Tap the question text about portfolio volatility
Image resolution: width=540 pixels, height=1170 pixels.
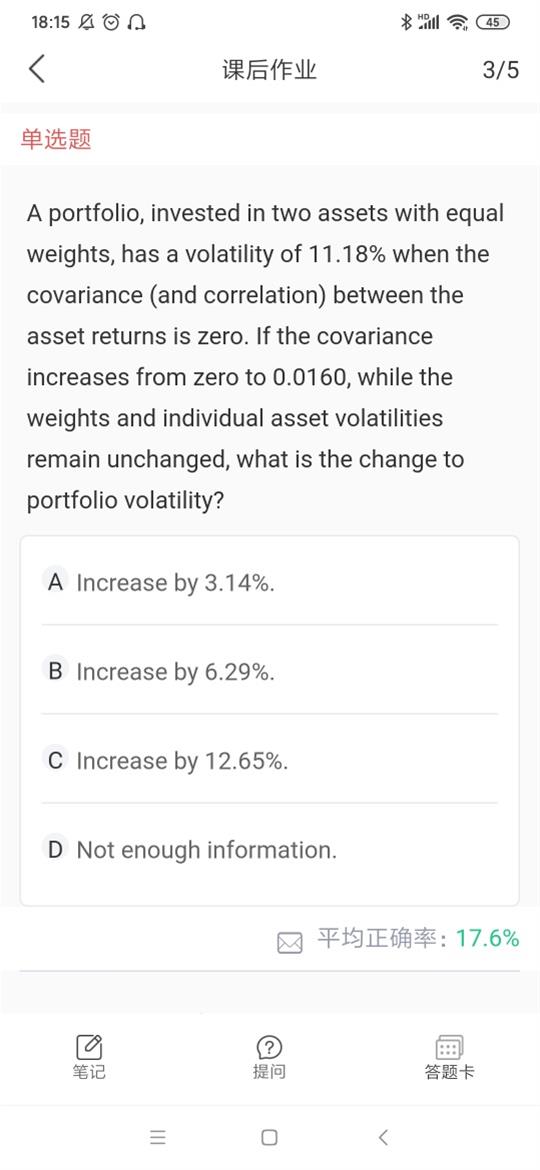(x=266, y=357)
